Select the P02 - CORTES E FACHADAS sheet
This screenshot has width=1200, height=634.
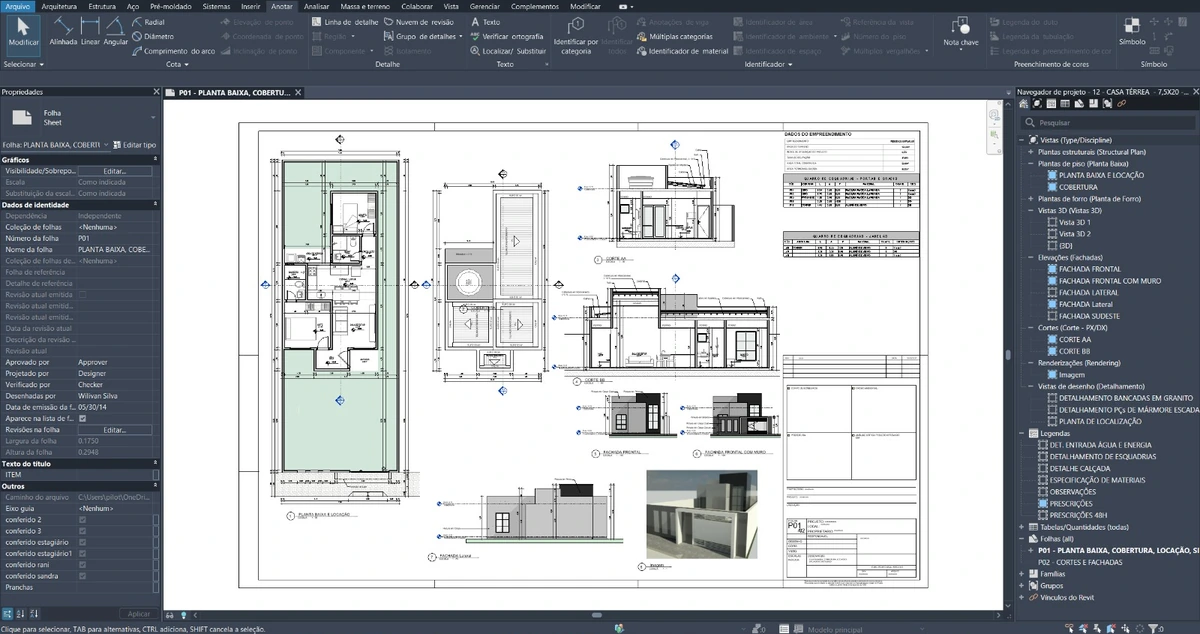[x=1081, y=562]
